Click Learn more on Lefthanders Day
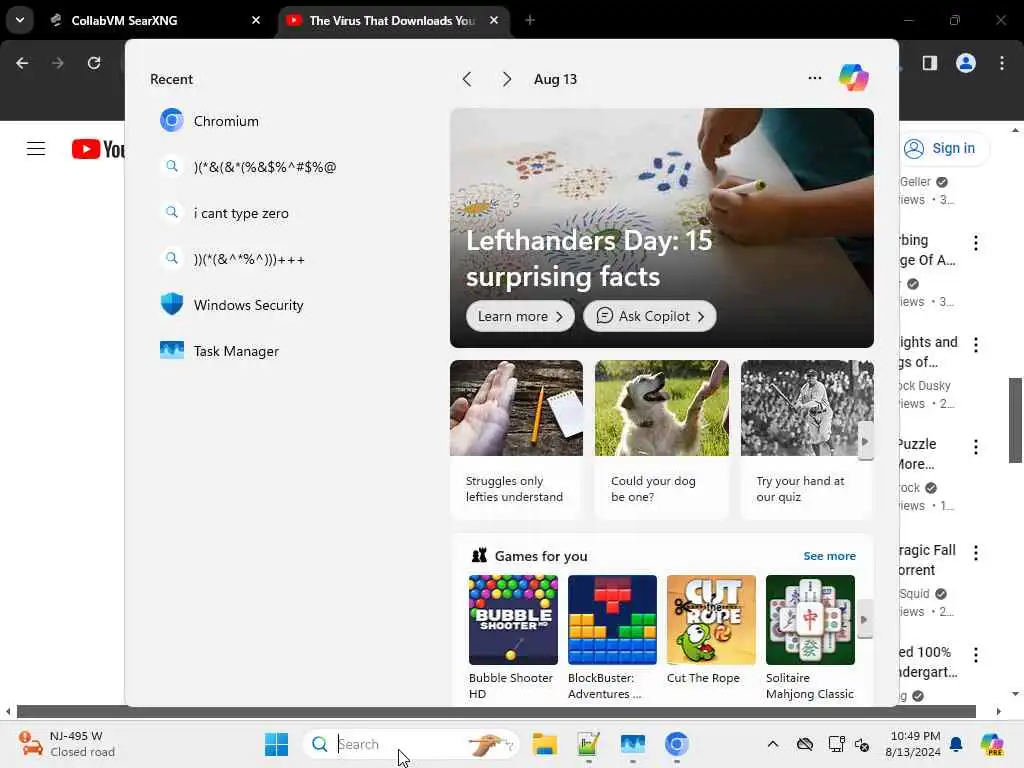The width and height of the screenshot is (1024, 768). pos(520,316)
